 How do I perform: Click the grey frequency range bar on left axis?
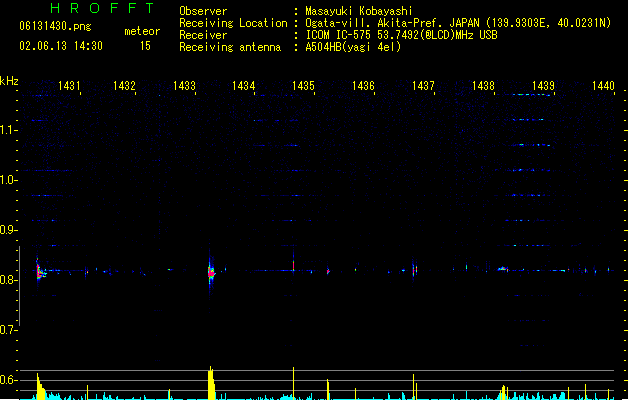(20, 286)
